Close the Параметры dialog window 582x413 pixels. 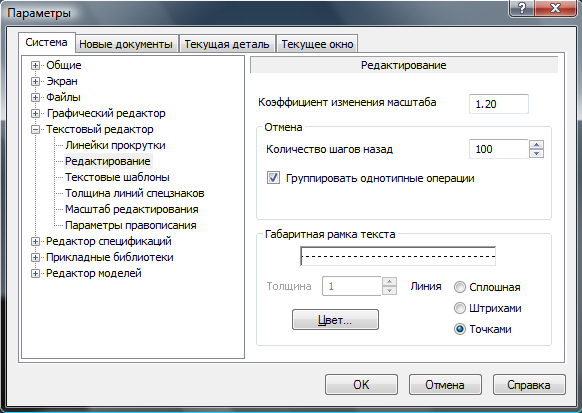click(555, 8)
